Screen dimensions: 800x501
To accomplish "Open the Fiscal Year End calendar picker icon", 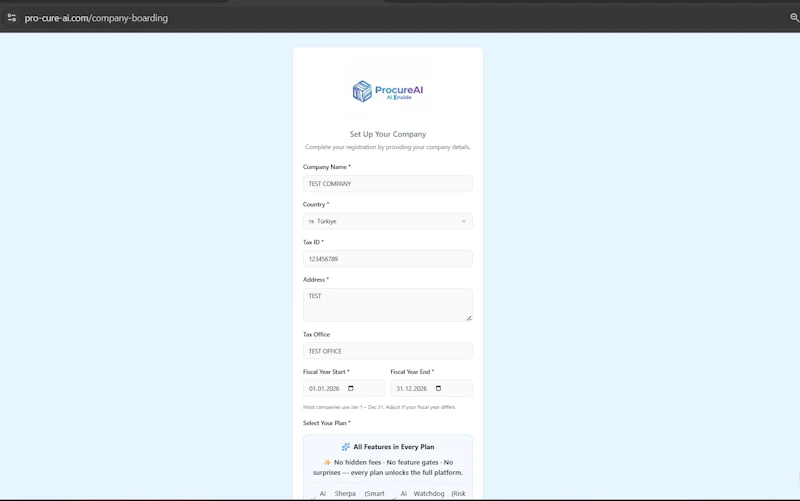I will (438, 388).
